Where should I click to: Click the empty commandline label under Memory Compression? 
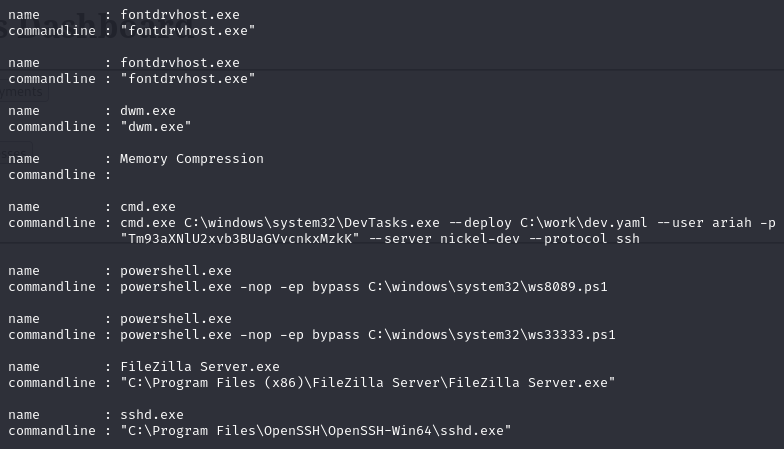[x=51, y=174]
